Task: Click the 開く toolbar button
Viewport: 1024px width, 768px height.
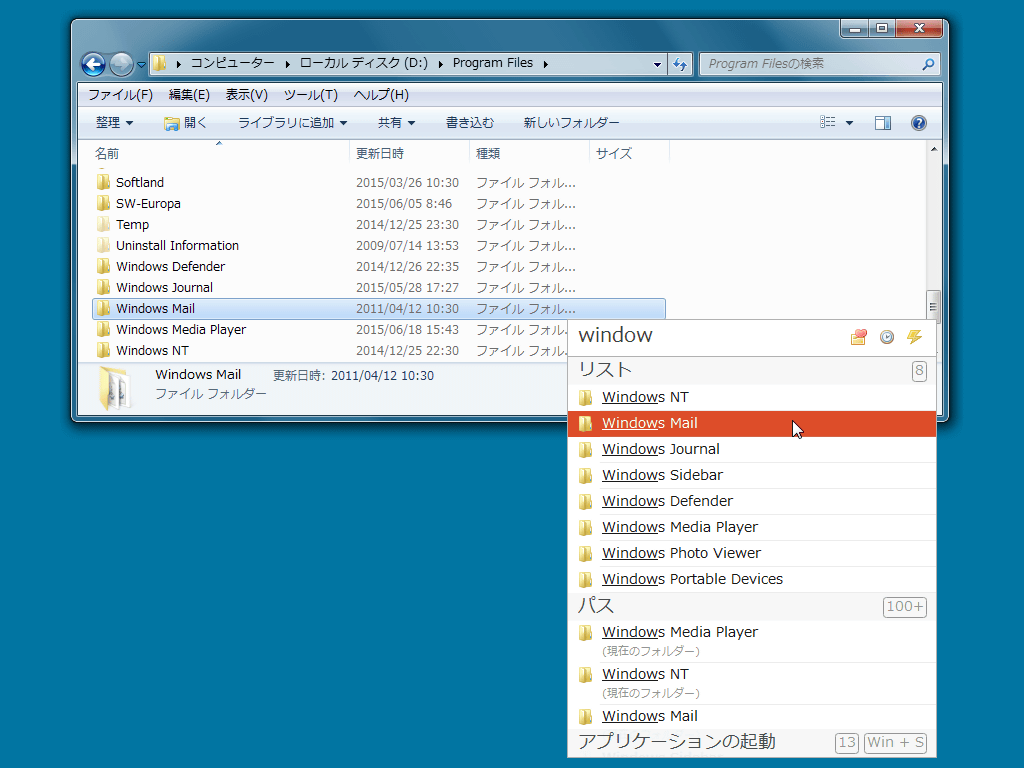Action: coord(185,123)
